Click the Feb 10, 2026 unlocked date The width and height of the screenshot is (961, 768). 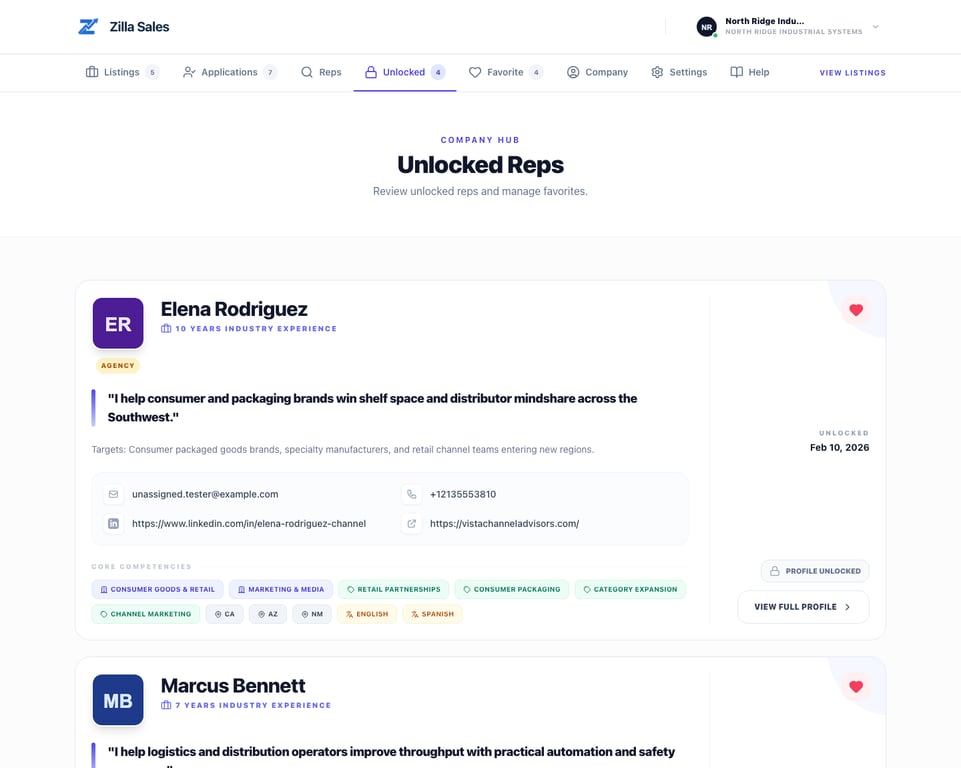[840, 447]
